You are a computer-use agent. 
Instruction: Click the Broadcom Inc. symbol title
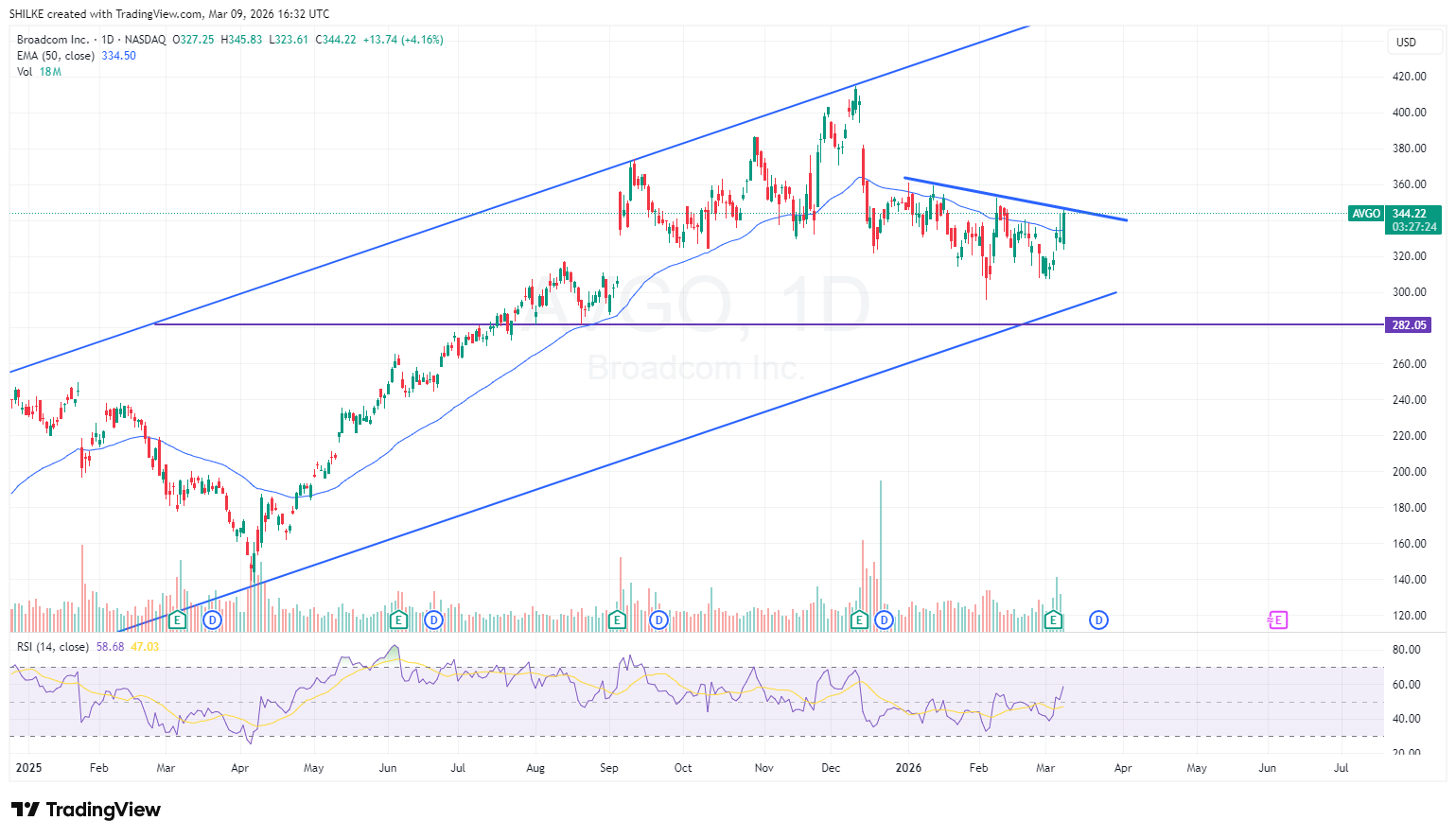point(53,40)
